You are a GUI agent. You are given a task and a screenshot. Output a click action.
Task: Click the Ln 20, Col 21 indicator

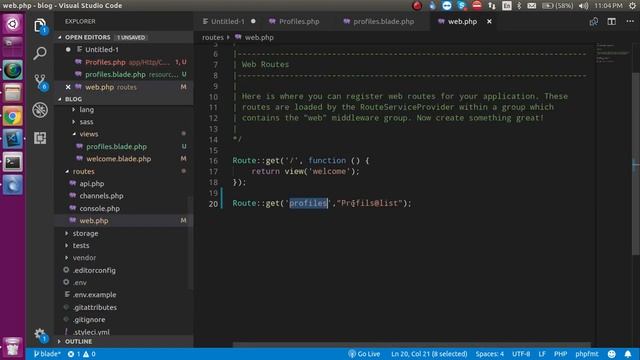click(x=429, y=354)
